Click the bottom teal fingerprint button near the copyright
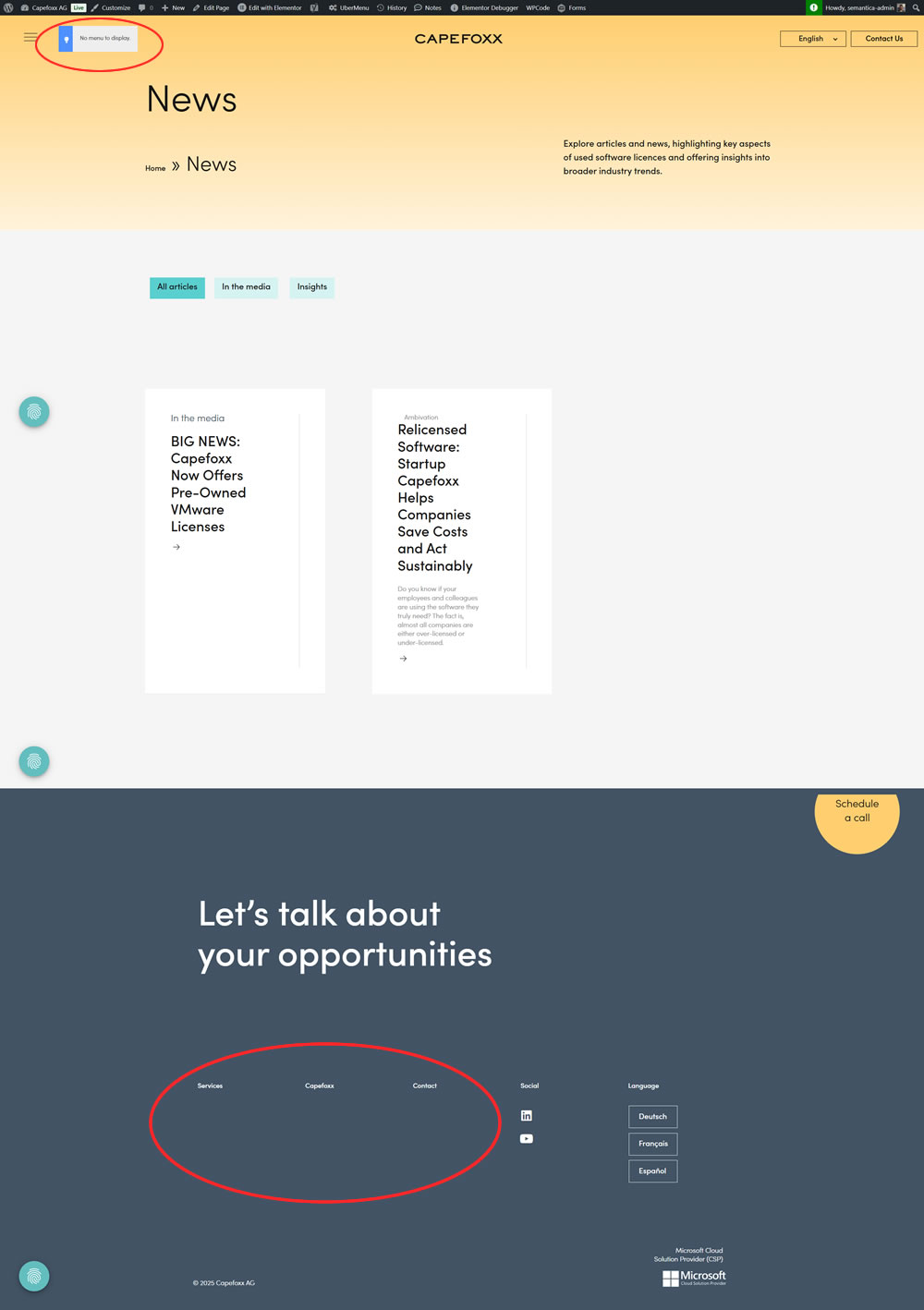The height and width of the screenshot is (1310, 924). point(34,1276)
